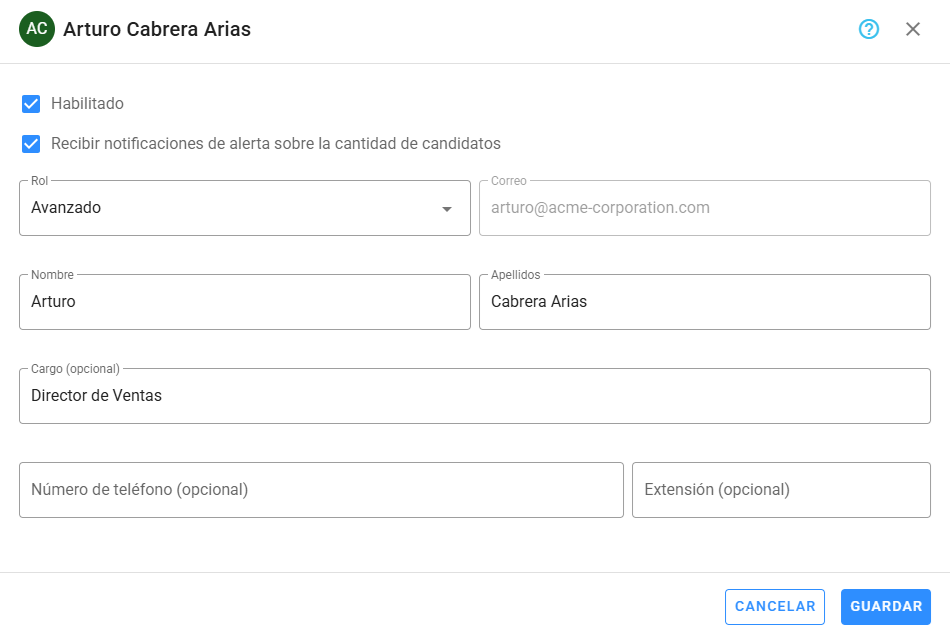The image size is (950, 632).
Task: Select the Nombre field containing Arturo
Action: [245, 301]
